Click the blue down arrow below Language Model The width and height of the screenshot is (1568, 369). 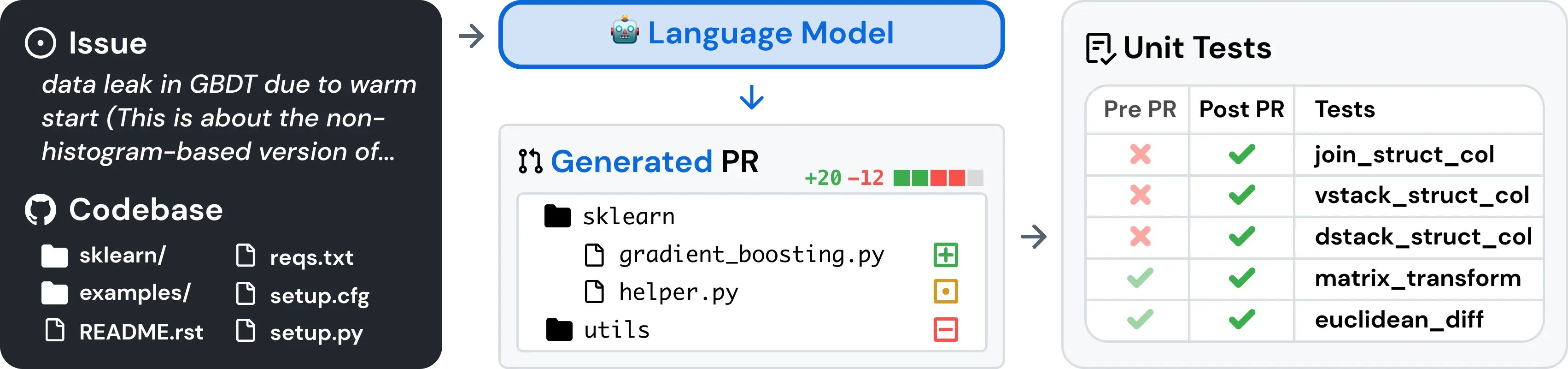click(752, 98)
